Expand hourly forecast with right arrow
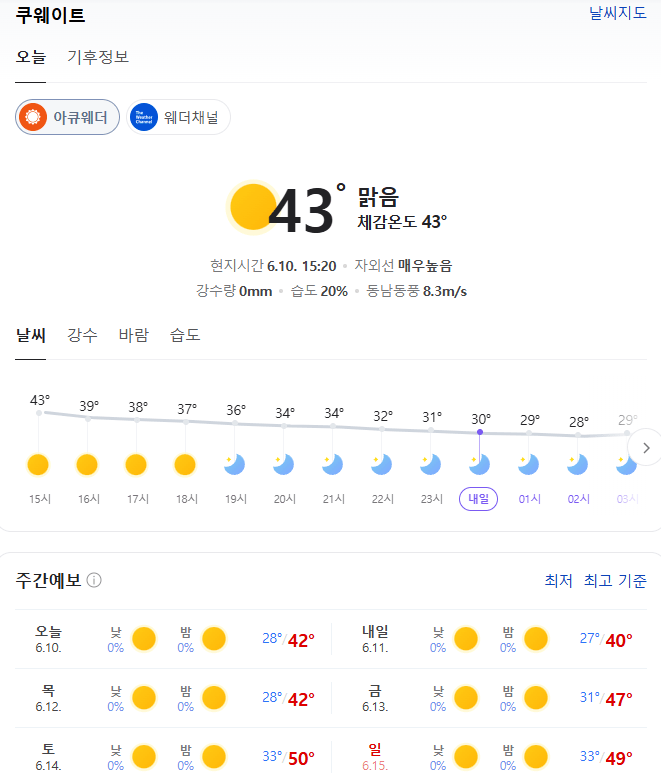Image resolution: width=661 pixels, height=780 pixels. (x=646, y=448)
